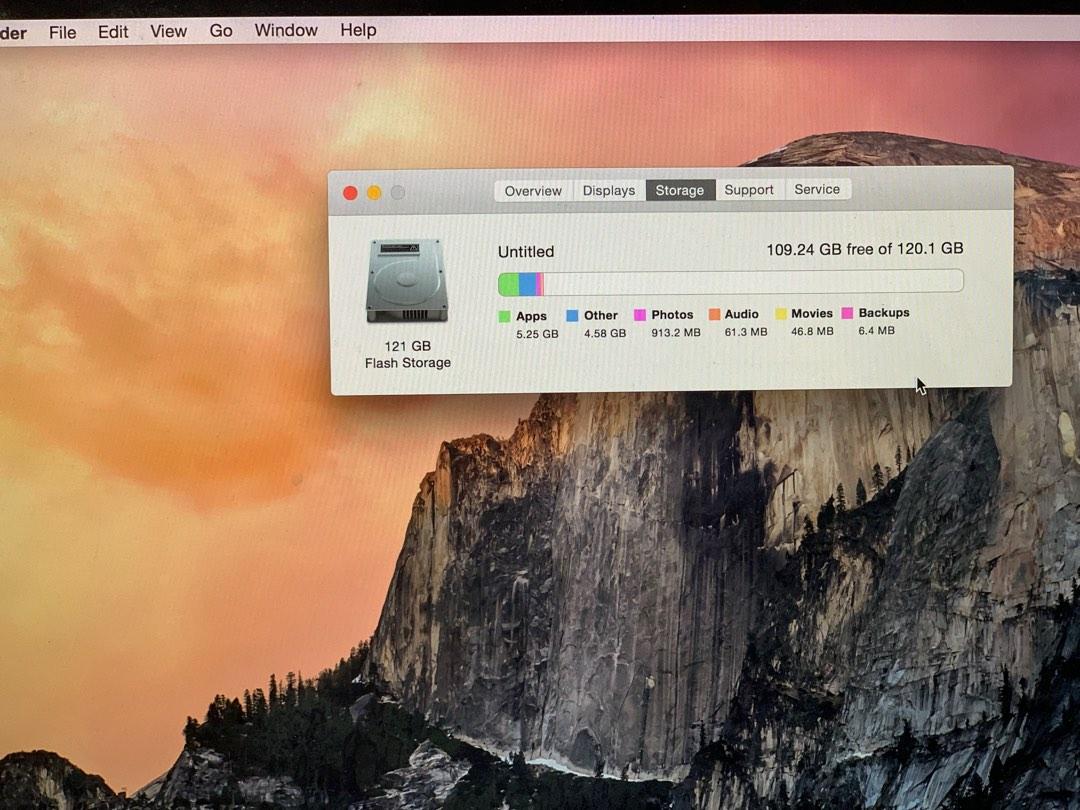Click the pink Backups color swatch
This screenshot has width=1080, height=810.
(847, 313)
